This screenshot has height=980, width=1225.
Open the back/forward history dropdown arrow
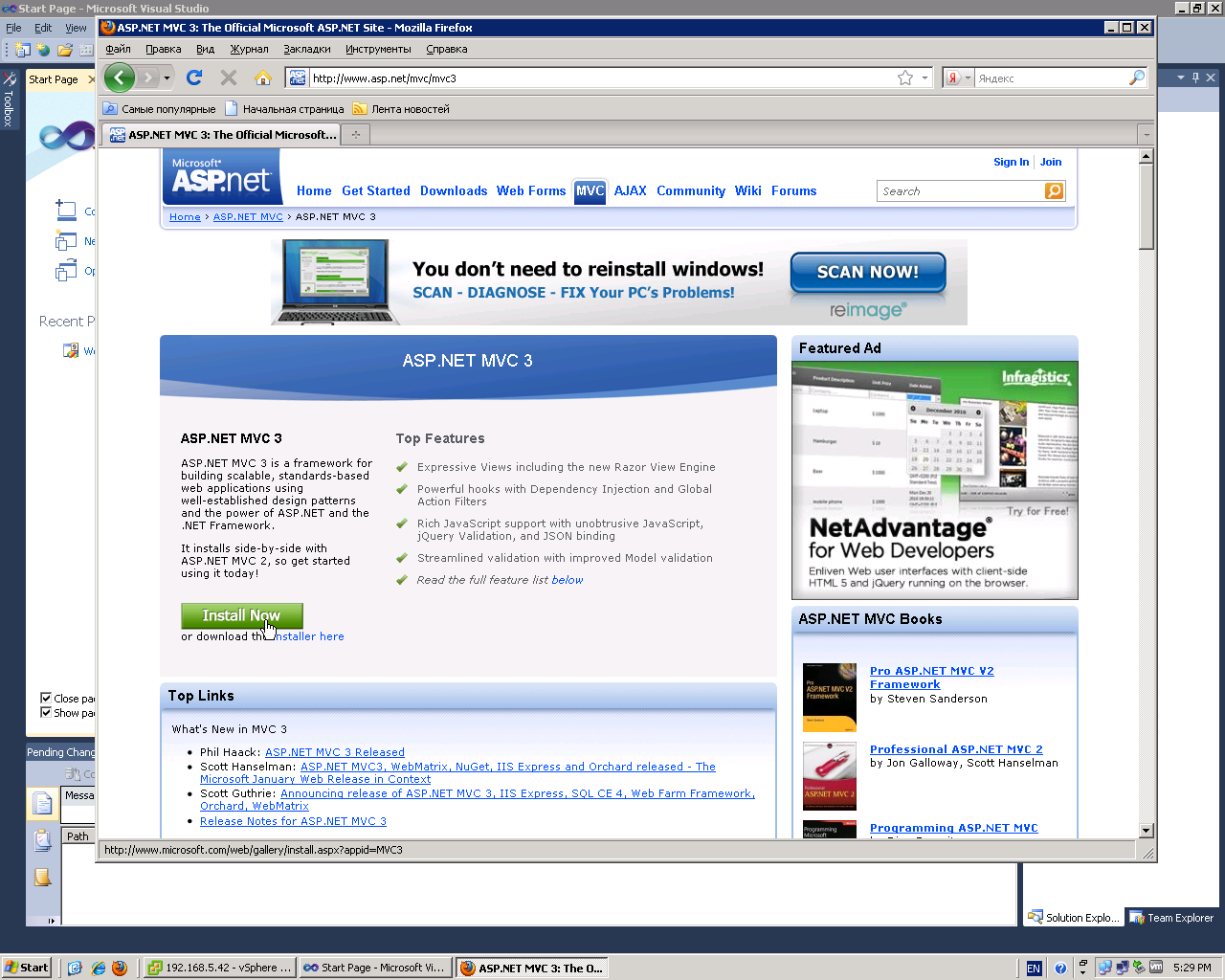click(x=167, y=78)
